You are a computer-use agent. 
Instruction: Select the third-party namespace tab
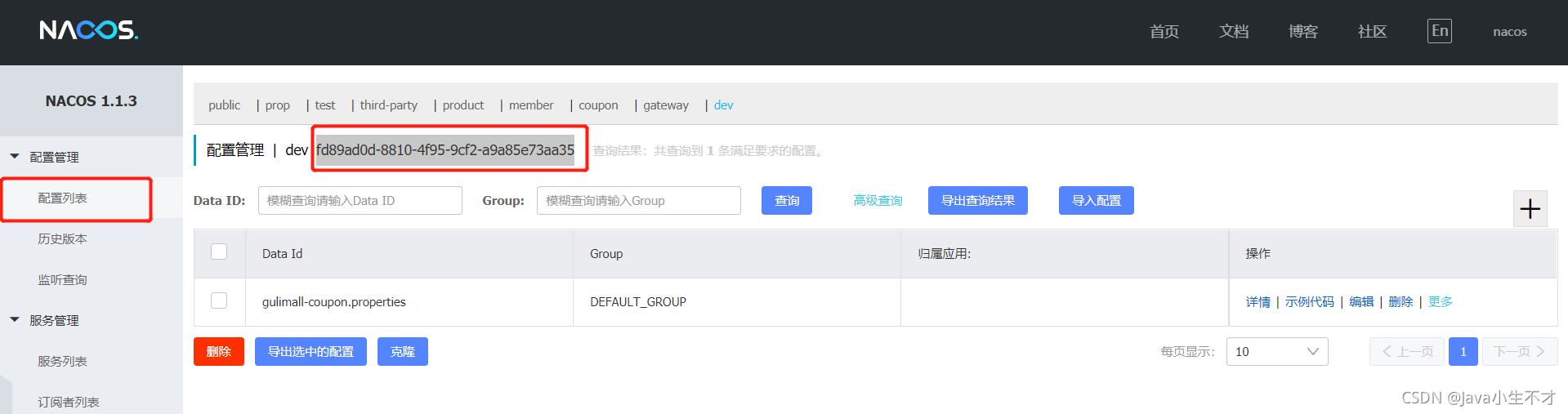point(389,105)
